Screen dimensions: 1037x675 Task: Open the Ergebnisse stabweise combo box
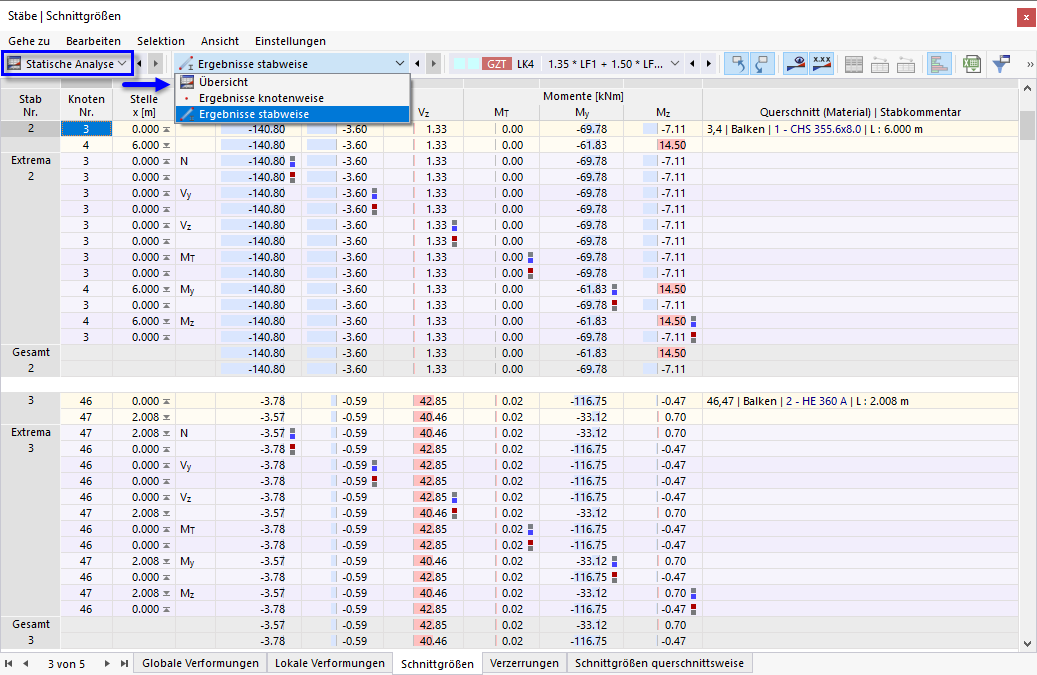292,64
